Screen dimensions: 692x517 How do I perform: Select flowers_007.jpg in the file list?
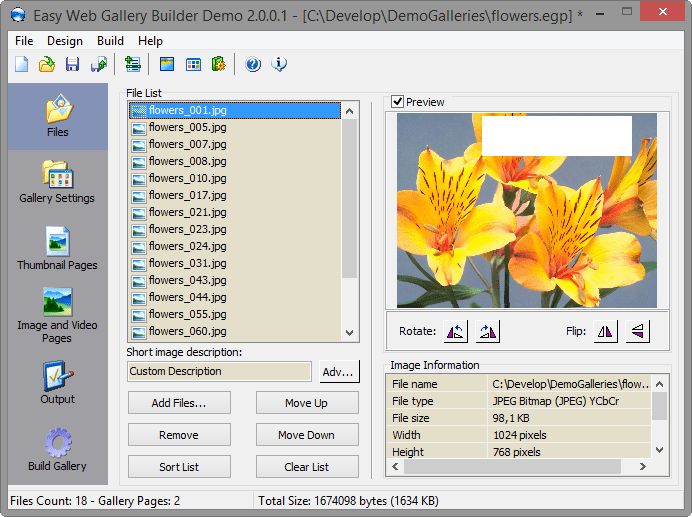click(235, 145)
